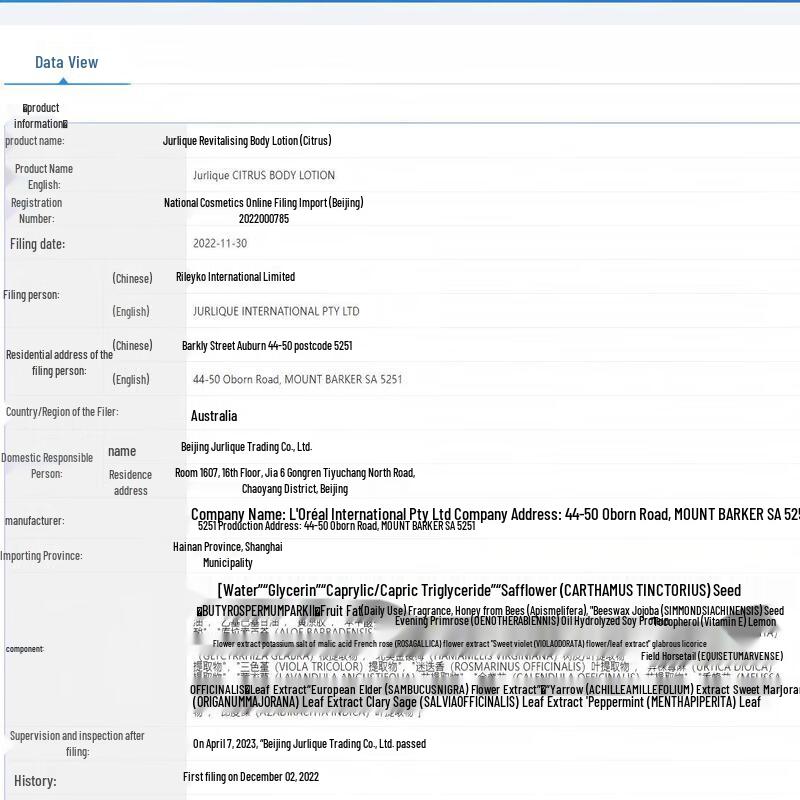This screenshot has width=800, height=800.
Task: Select Hainan Province importing province value
Action: coord(228,555)
